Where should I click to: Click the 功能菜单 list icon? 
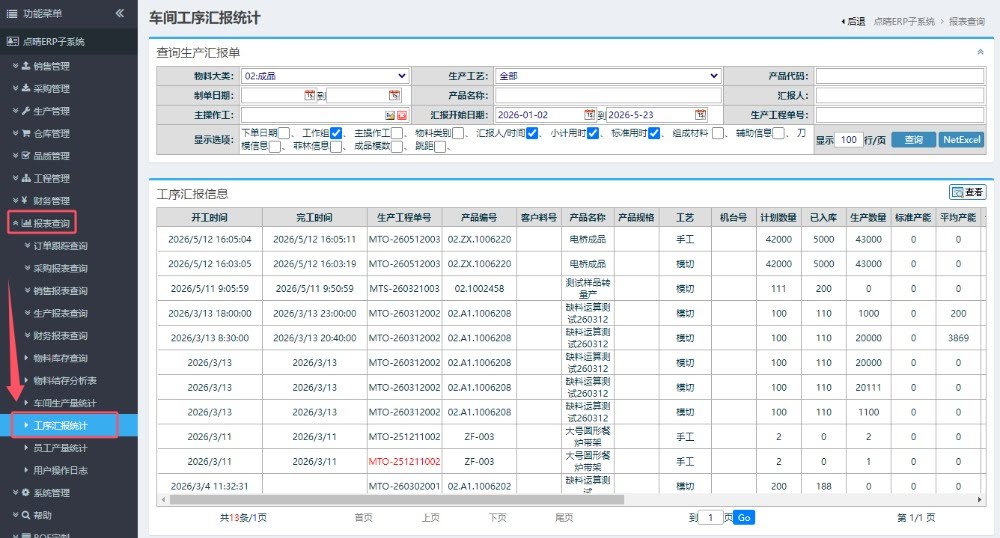point(11,13)
